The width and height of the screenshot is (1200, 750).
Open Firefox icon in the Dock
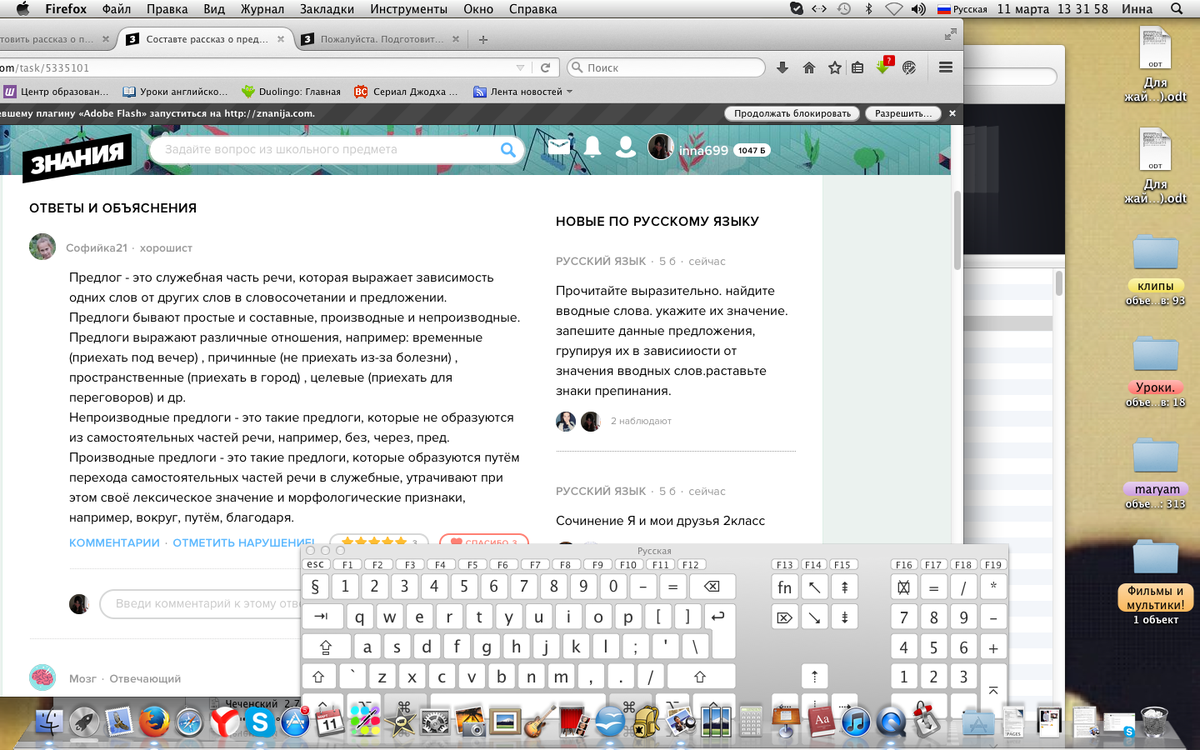tap(153, 721)
